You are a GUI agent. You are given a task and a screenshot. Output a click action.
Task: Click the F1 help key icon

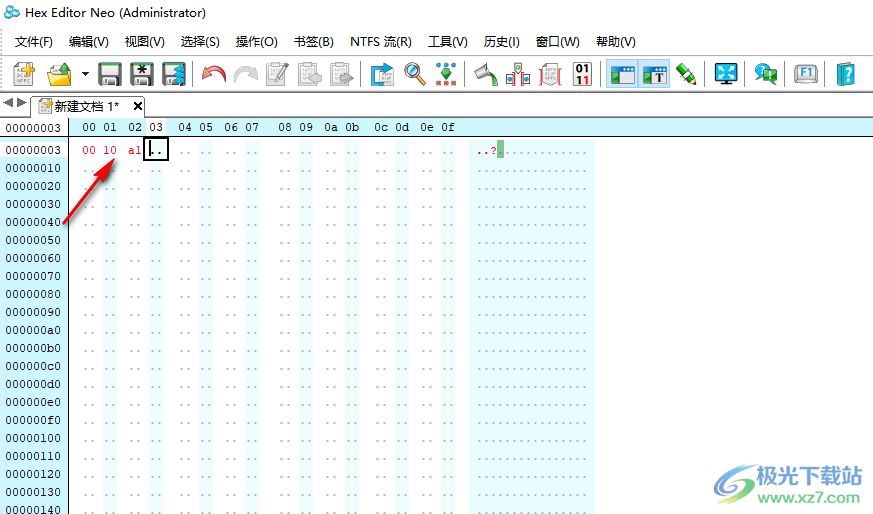click(806, 74)
